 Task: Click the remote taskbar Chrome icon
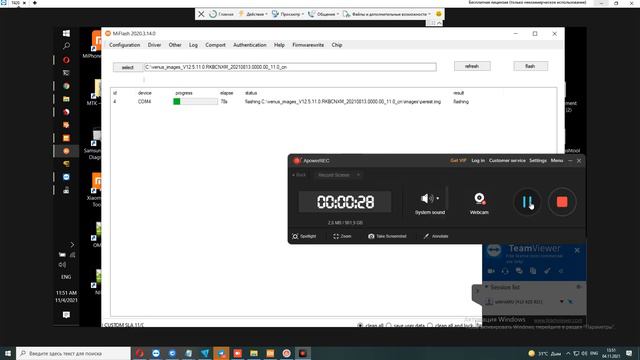[66, 86]
